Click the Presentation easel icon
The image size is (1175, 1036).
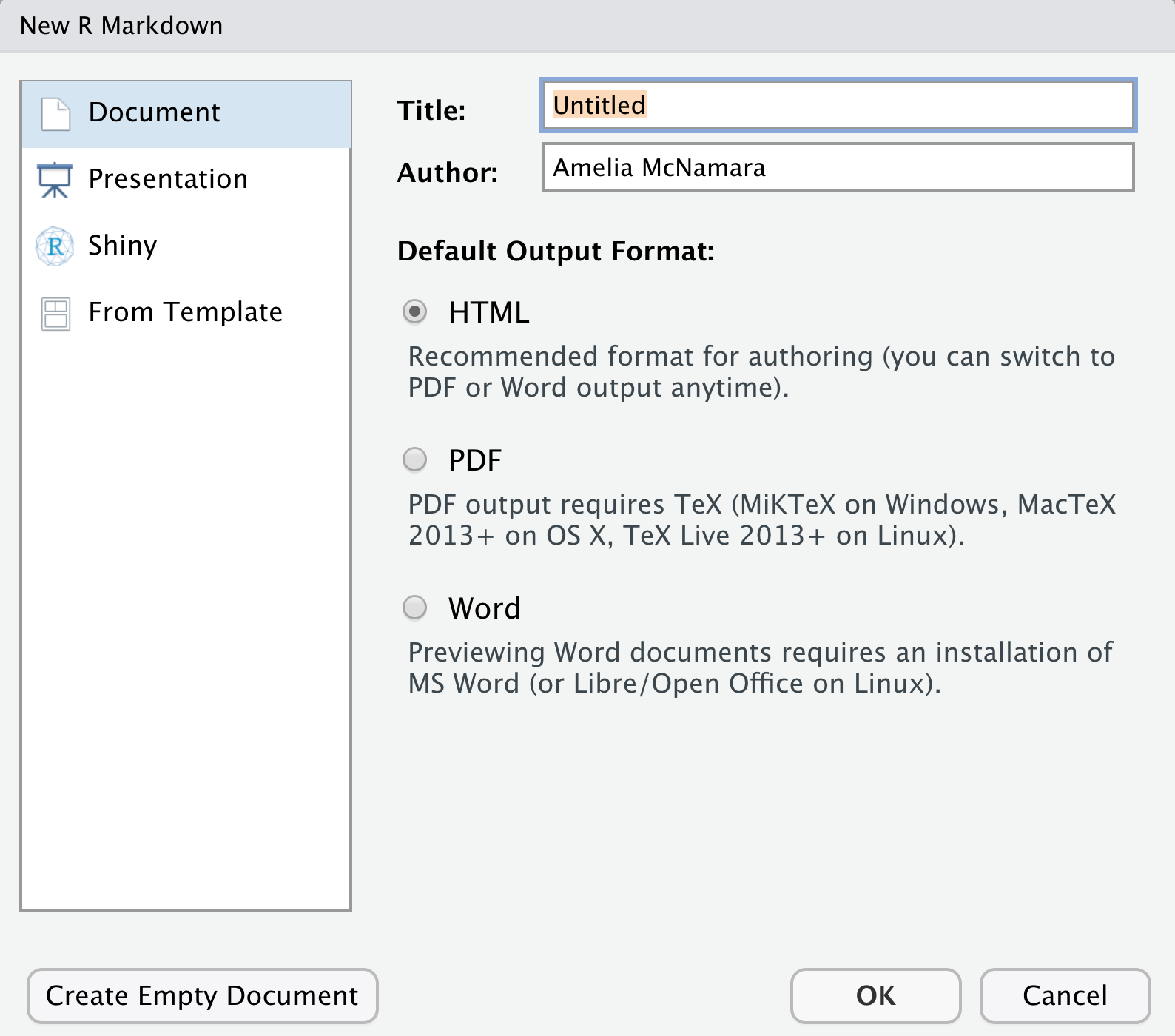(55, 180)
